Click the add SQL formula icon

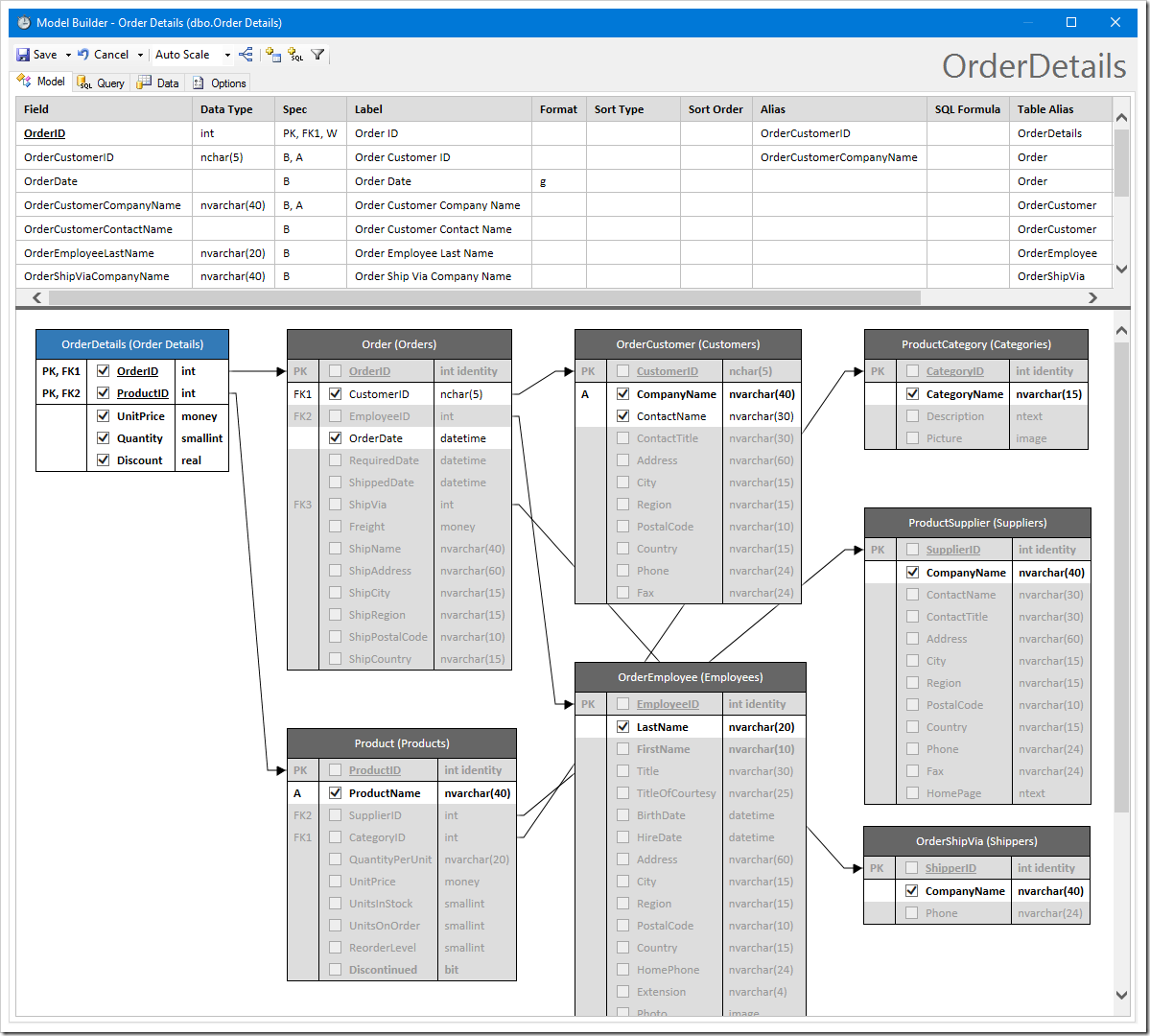[295, 55]
